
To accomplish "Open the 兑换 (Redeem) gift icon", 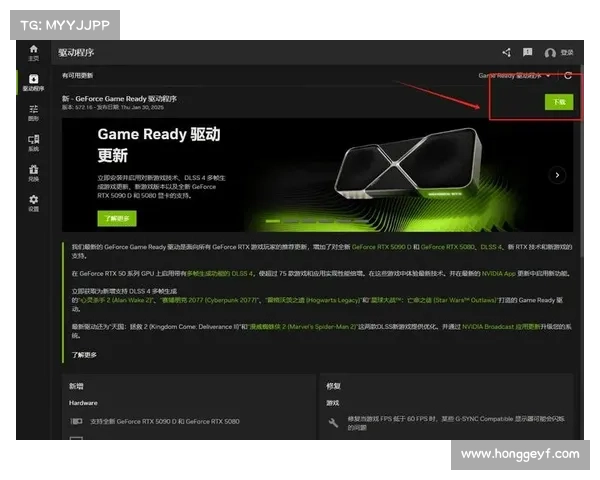I will tap(34, 173).
